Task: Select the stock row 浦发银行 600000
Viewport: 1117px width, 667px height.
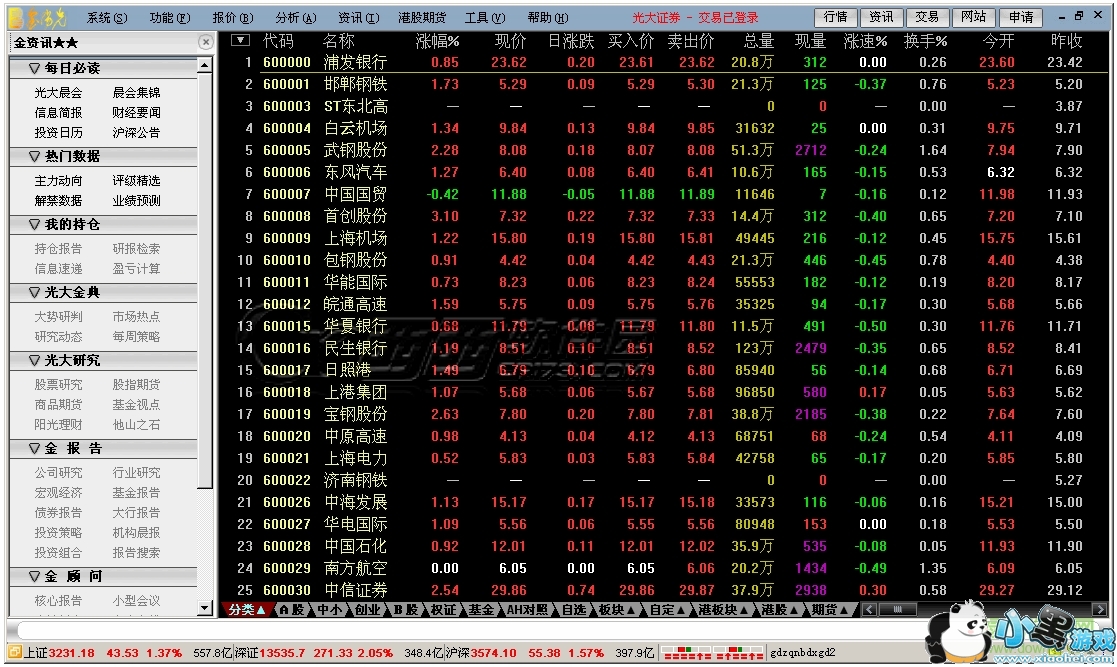Action: 664,62
